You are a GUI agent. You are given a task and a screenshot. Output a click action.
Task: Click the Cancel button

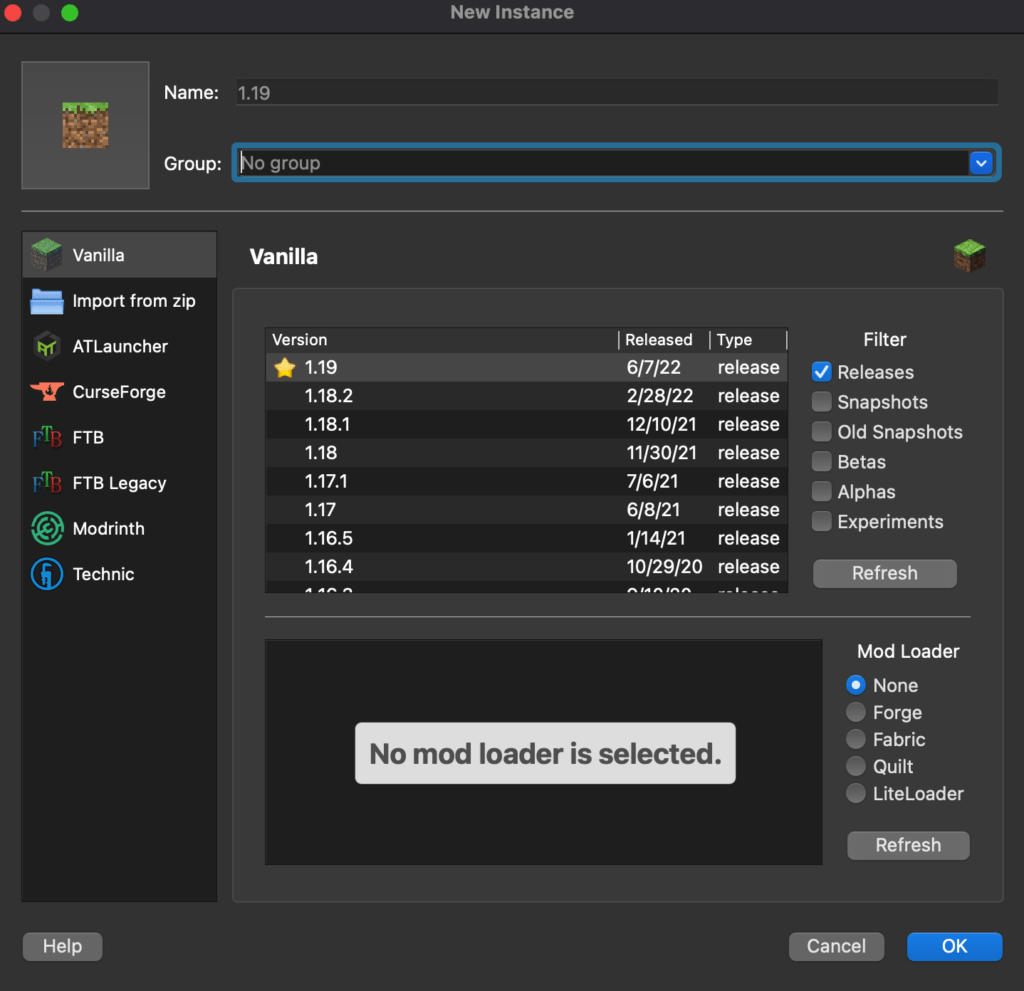[x=836, y=947]
